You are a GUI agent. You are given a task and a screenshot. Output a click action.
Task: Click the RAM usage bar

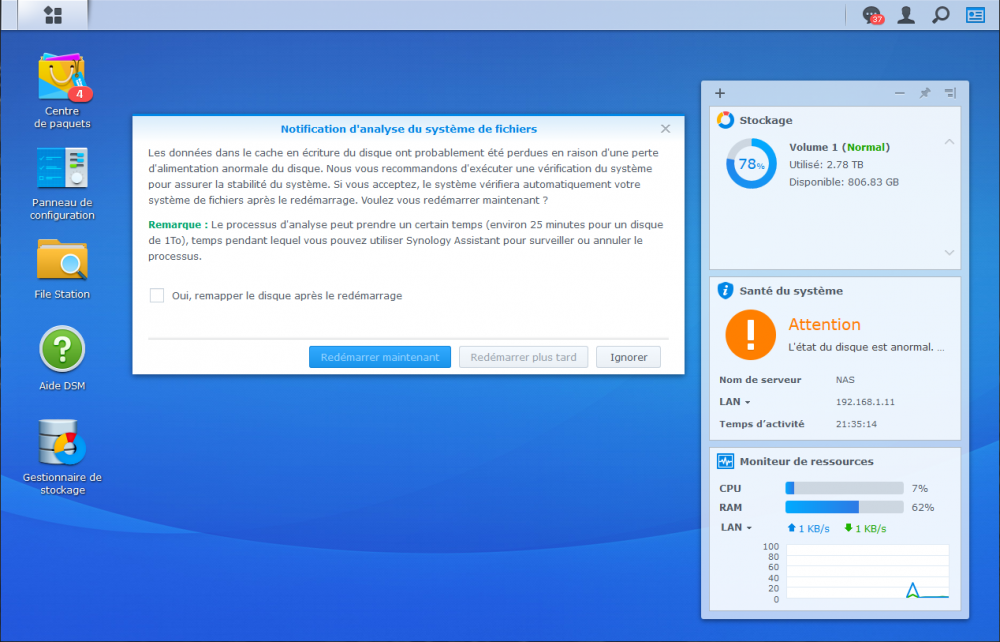[x=844, y=507]
